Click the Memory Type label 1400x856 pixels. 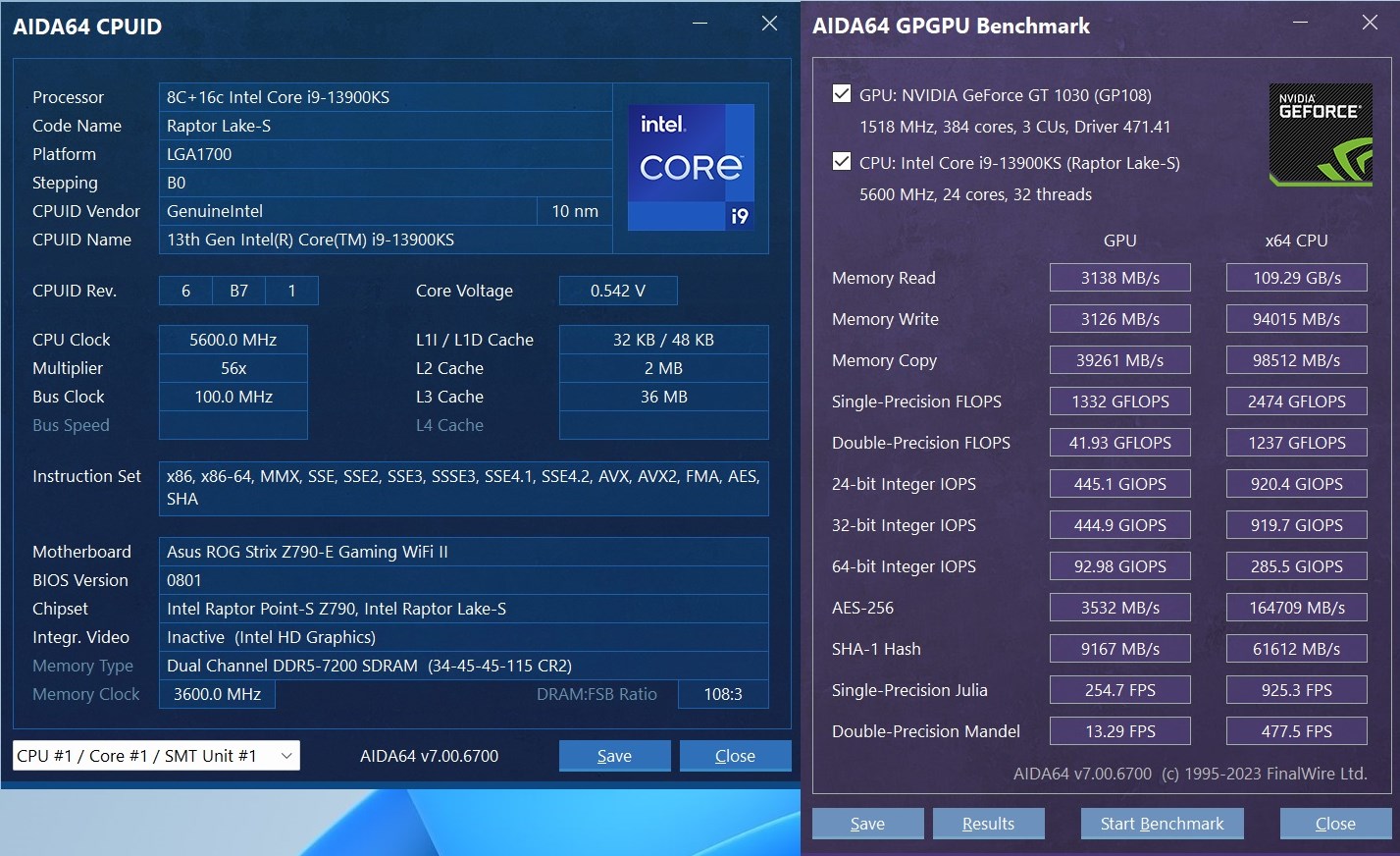82,666
